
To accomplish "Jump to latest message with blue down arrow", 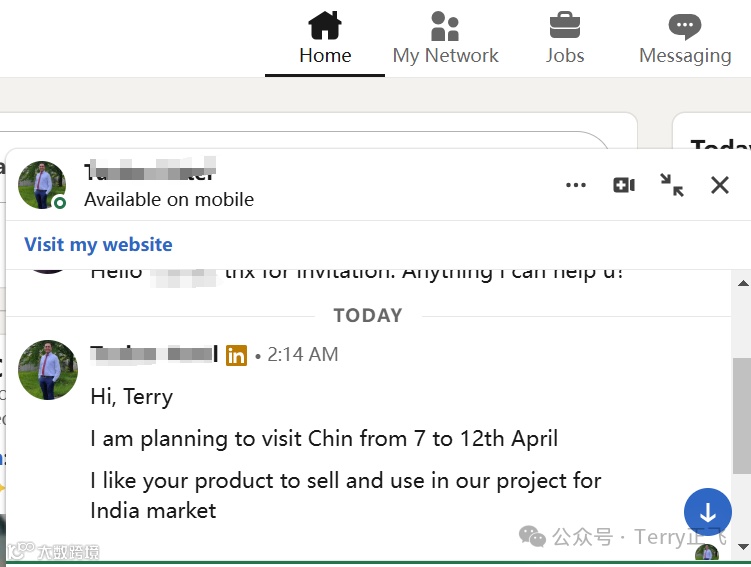I will pyautogui.click(x=708, y=513).
